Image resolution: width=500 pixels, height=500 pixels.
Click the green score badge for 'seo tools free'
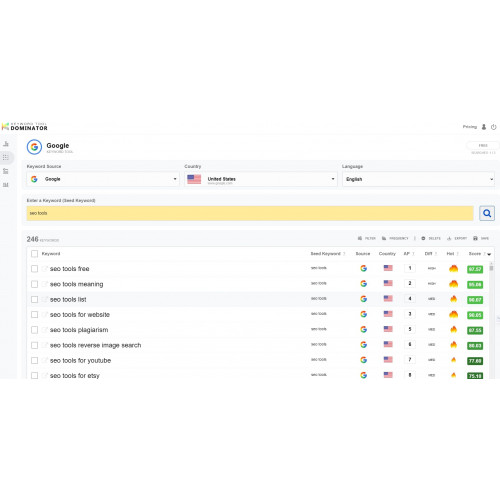tap(475, 269)
